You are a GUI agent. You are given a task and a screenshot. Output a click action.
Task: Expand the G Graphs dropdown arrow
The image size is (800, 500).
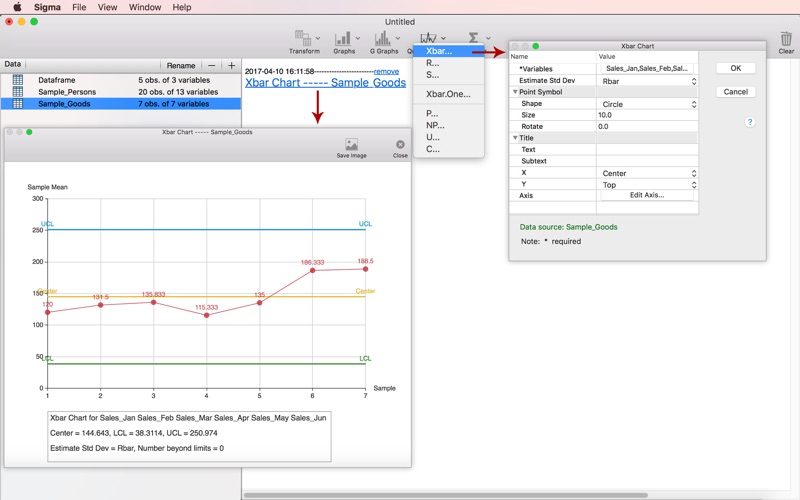(x=397, y=38)
